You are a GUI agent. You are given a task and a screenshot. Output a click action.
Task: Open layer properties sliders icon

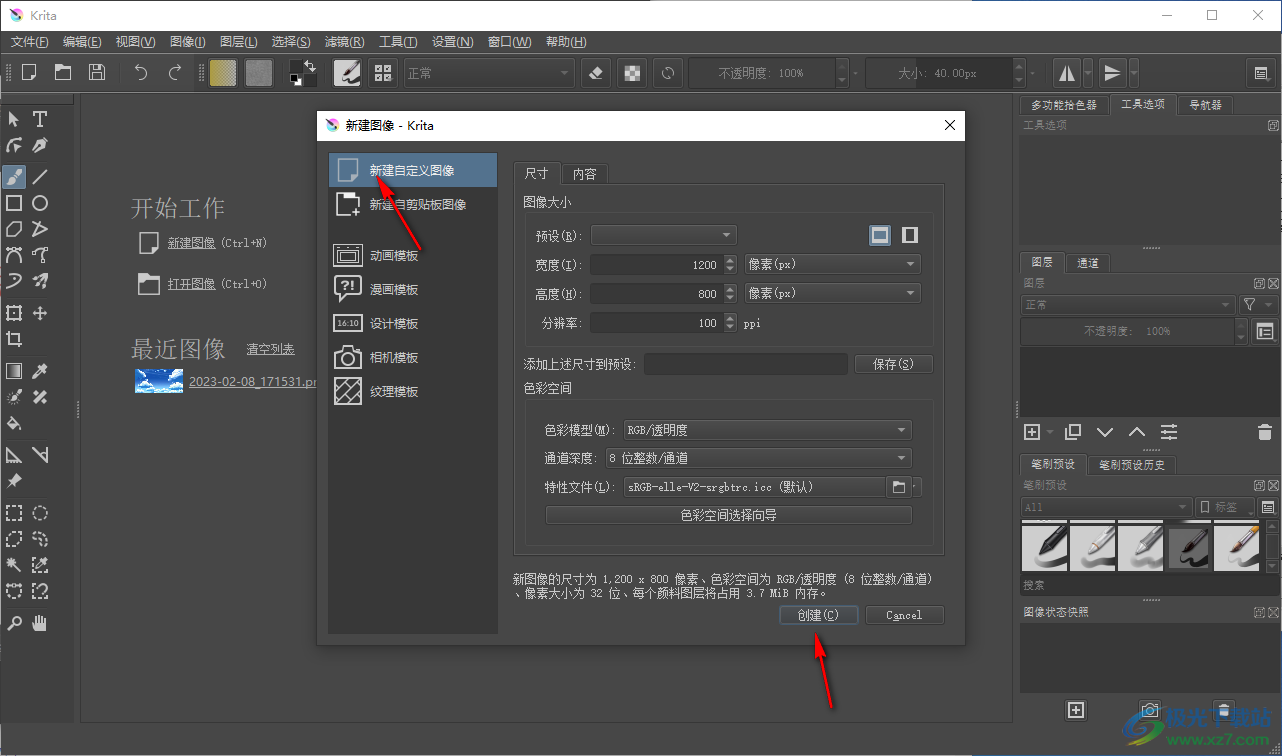click(1169, 432)
